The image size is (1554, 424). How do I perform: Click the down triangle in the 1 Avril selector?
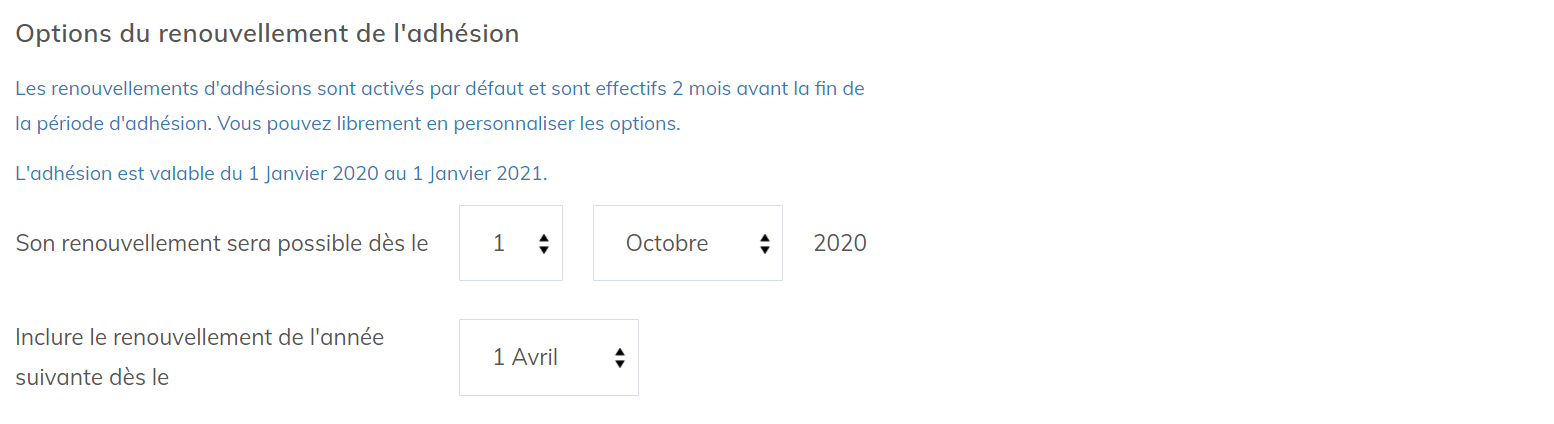620,363
